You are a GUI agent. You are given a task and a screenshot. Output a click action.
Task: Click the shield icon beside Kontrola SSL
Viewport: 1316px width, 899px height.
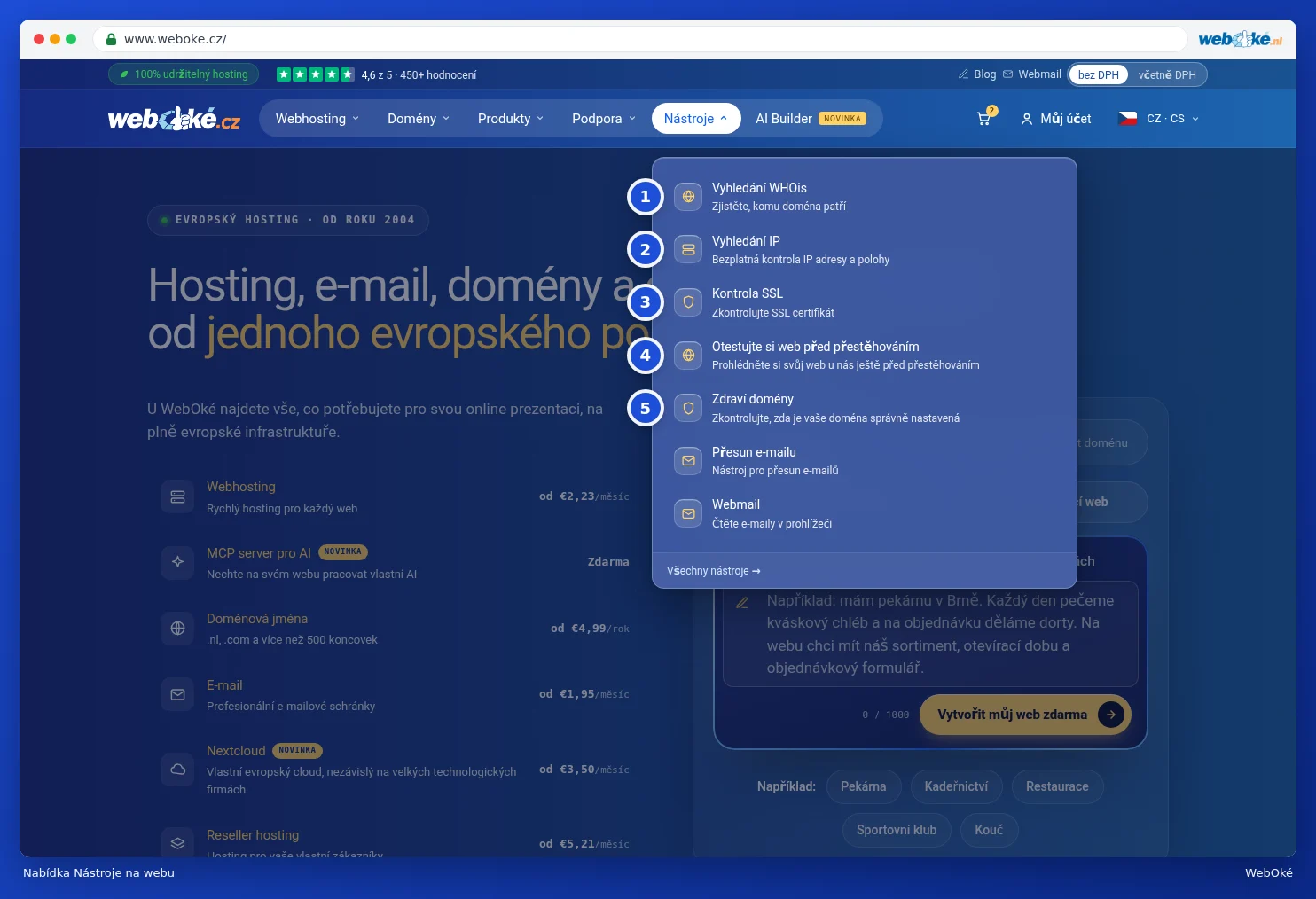pos(688,302)
